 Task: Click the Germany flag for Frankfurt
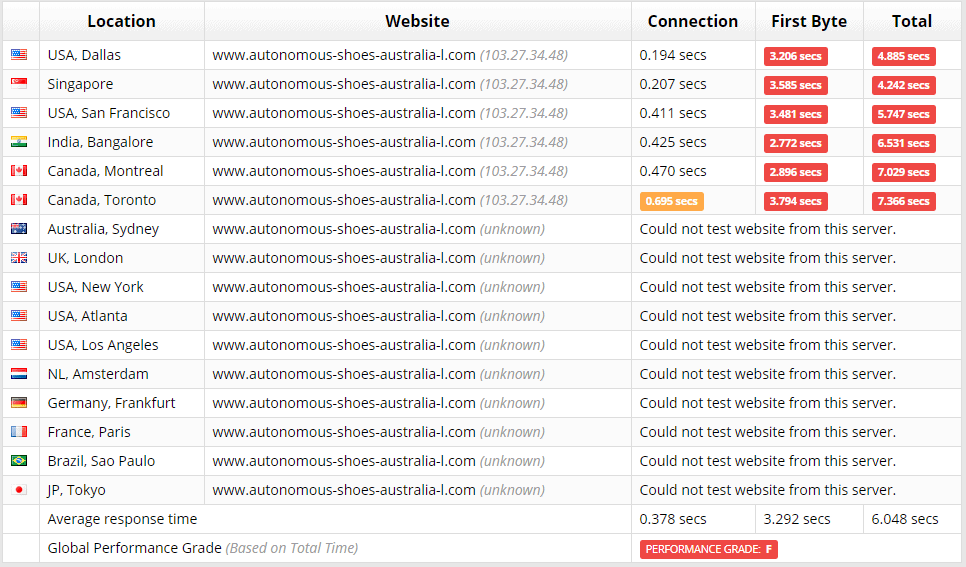pyautogui.click(x=19, y=402)
